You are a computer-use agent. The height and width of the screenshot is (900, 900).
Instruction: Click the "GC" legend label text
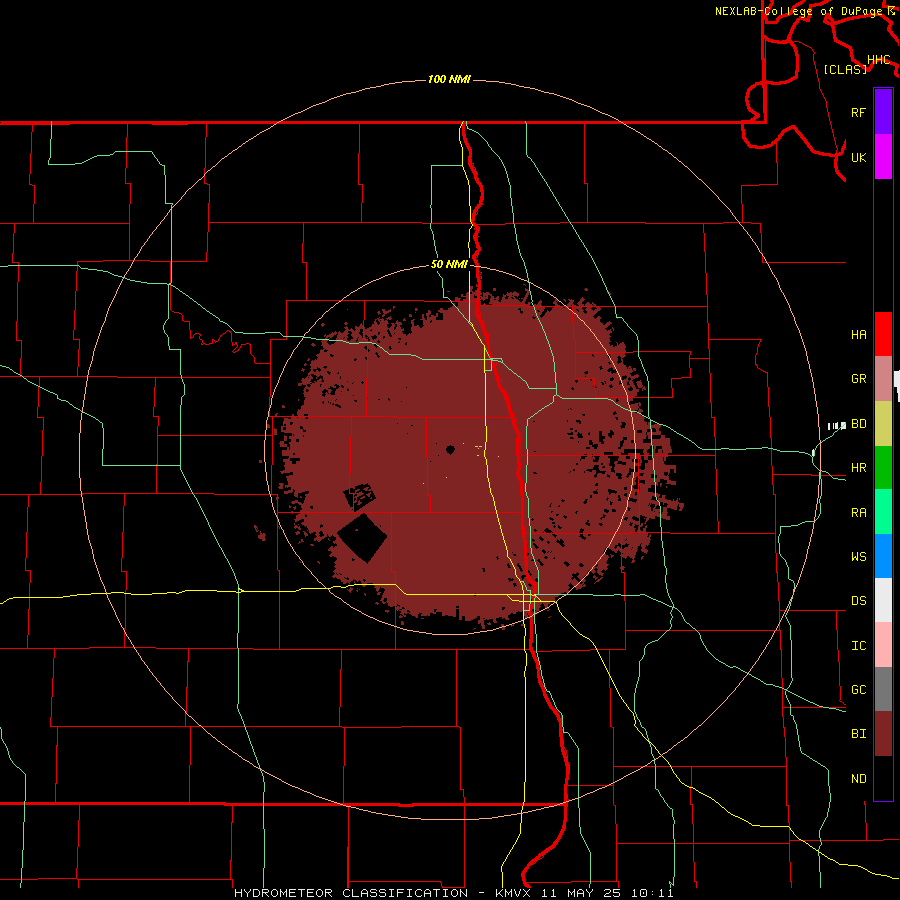(858, 690)
